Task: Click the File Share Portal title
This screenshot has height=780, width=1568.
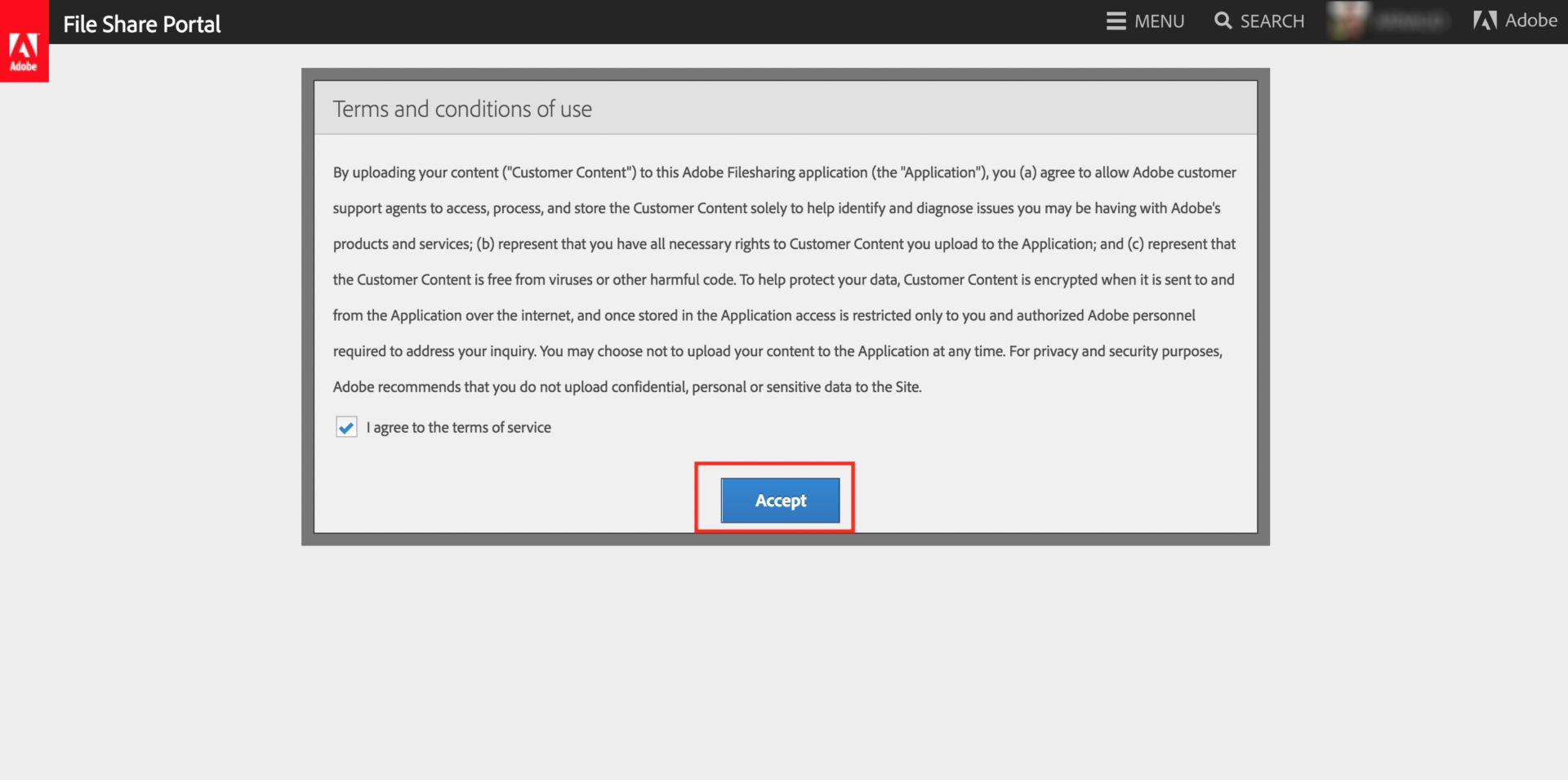Action: click(x=142, y=25)
